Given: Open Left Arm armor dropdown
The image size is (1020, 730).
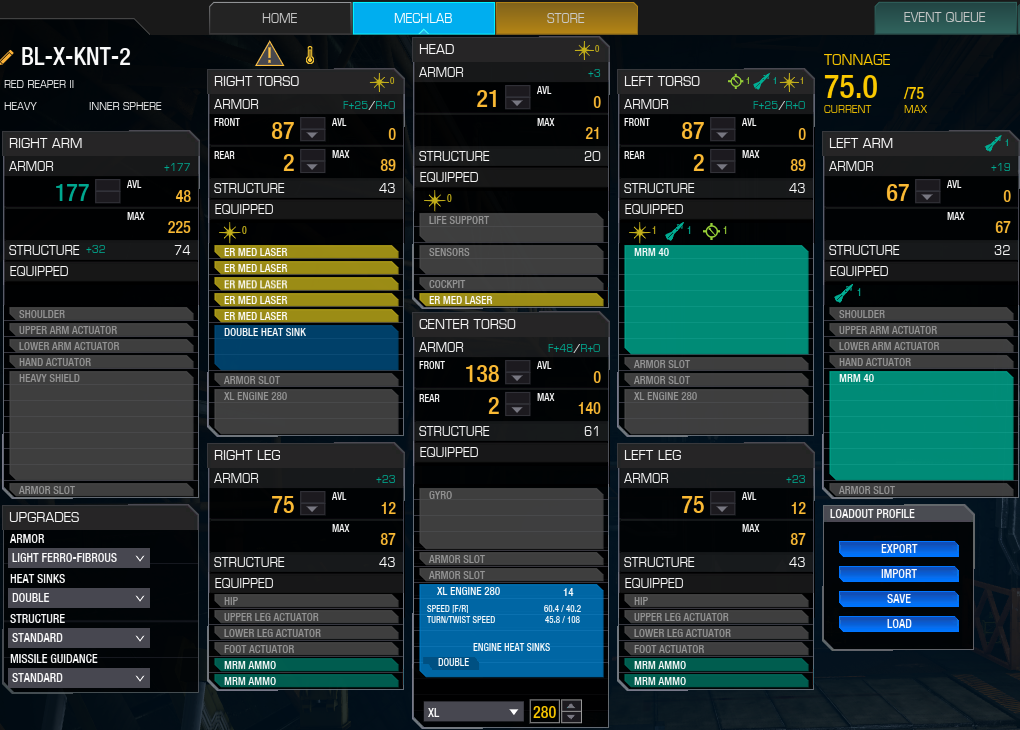Looking at the screenshot, I should coord(927,191).
